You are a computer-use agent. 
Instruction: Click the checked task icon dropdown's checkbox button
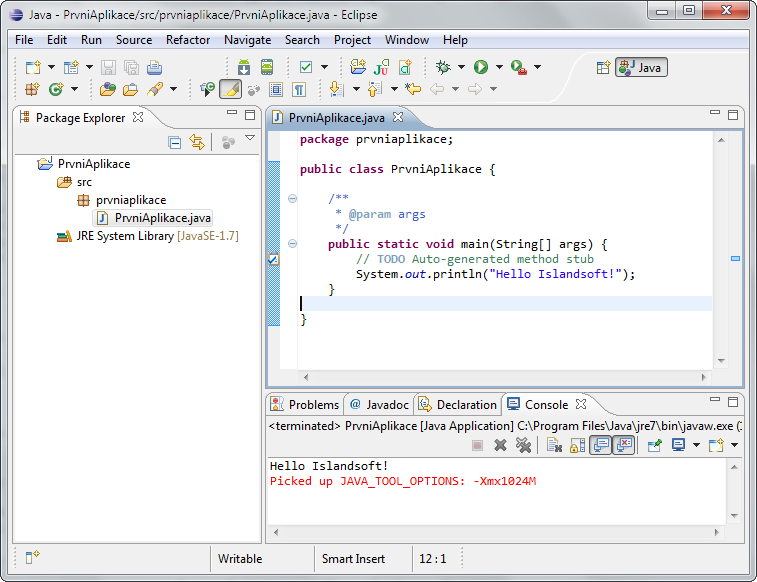(x=306, y=67)
